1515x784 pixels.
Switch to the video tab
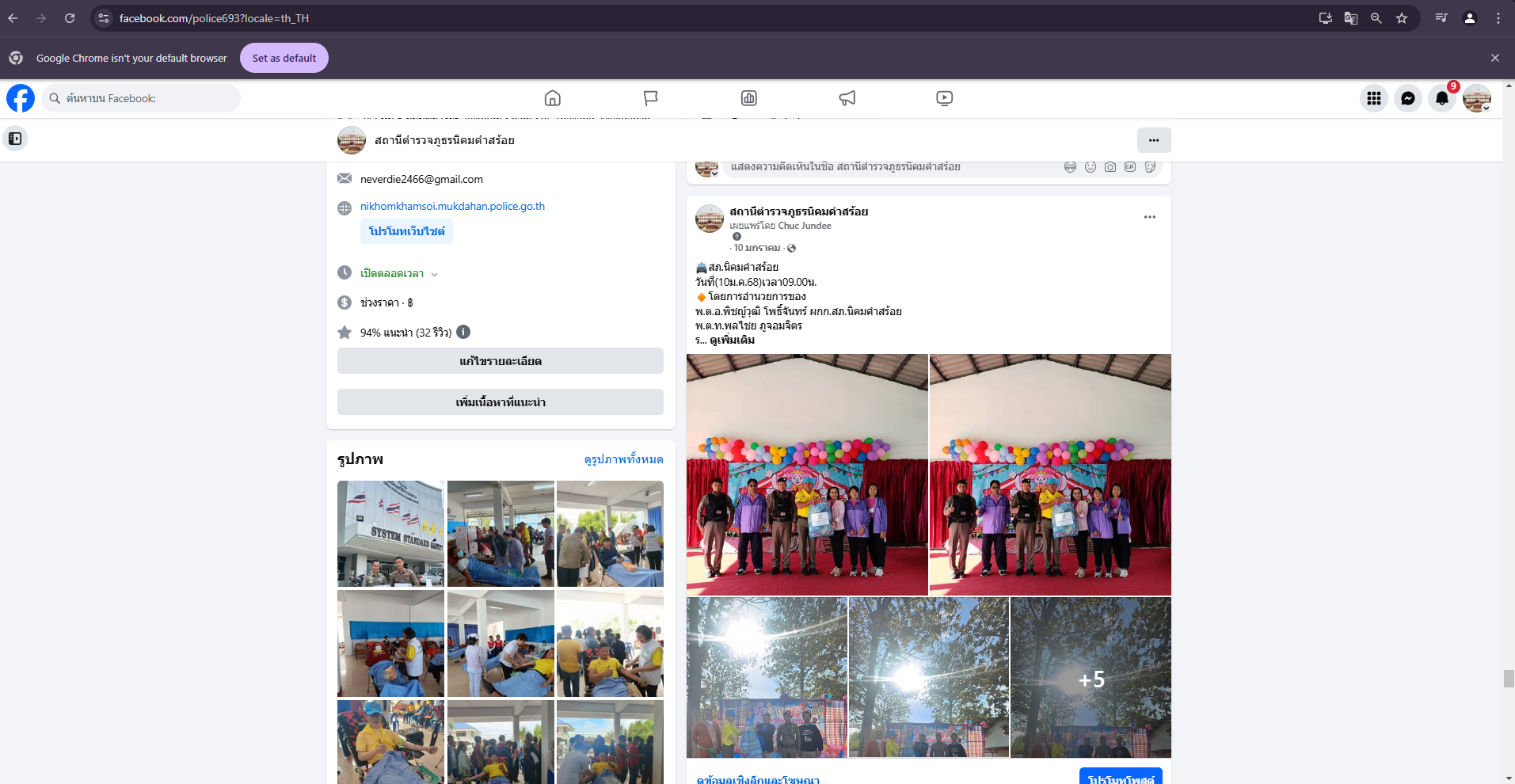944,98
